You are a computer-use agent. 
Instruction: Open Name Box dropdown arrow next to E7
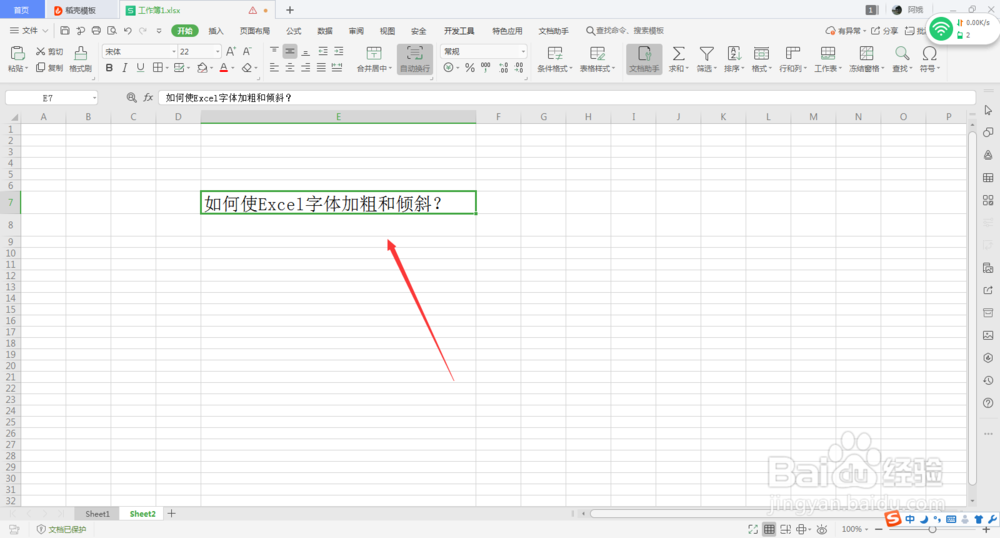[x=94, y=98]
